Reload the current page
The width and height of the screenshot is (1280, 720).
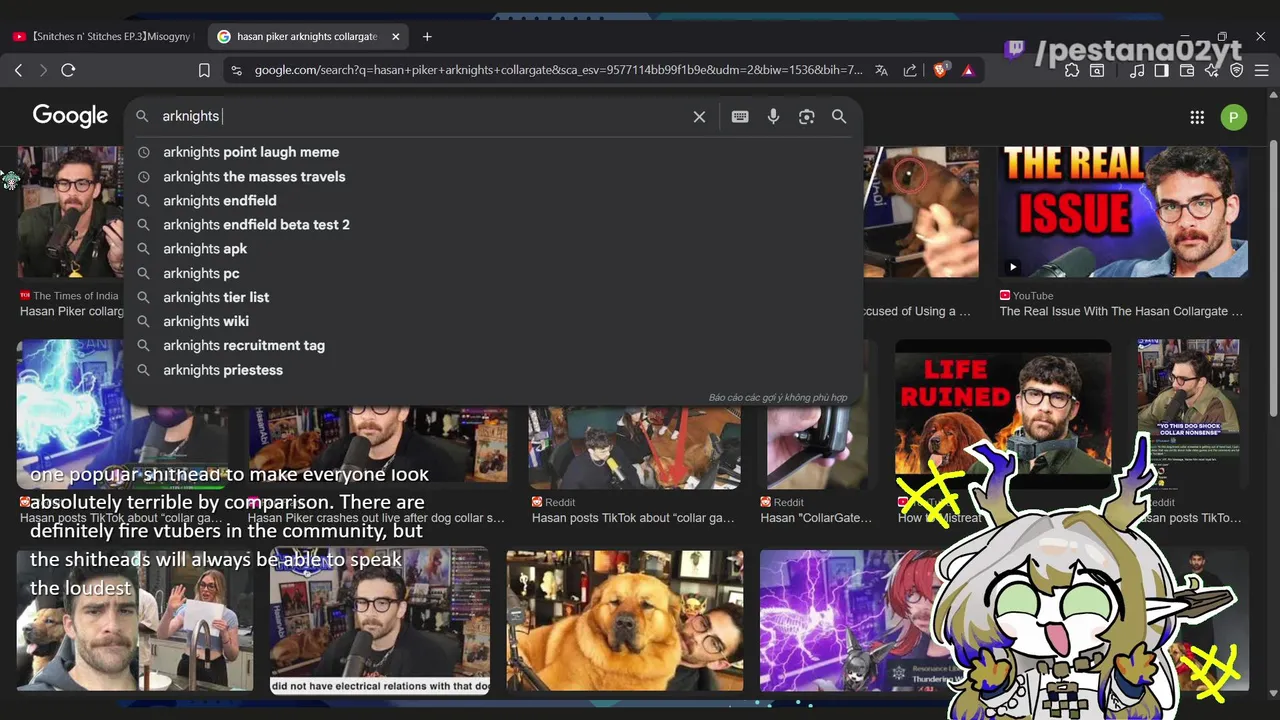(68, 70)
